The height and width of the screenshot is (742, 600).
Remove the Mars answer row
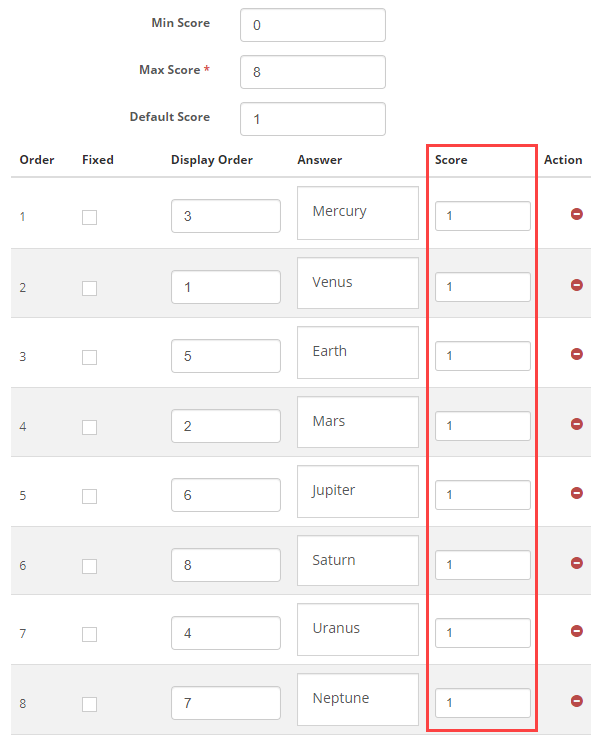(577, 424)
